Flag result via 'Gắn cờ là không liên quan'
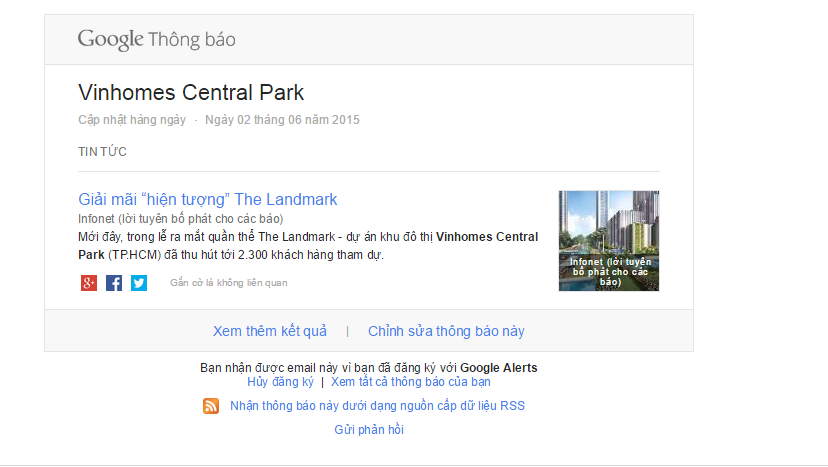Screen dimensions: 828x467 [229, 283]
